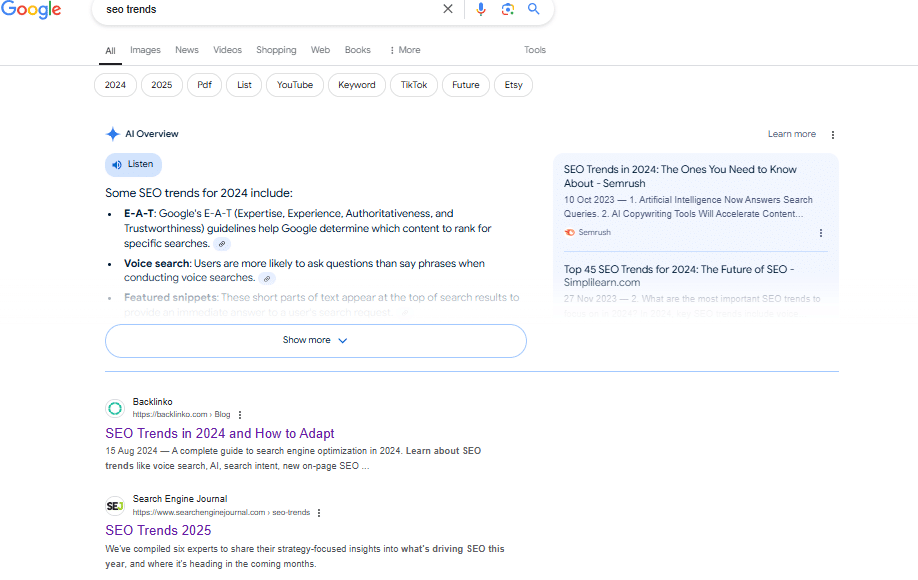918x580 pixels.
Task: Click the magnifying glass search icon
Action: 534,9
